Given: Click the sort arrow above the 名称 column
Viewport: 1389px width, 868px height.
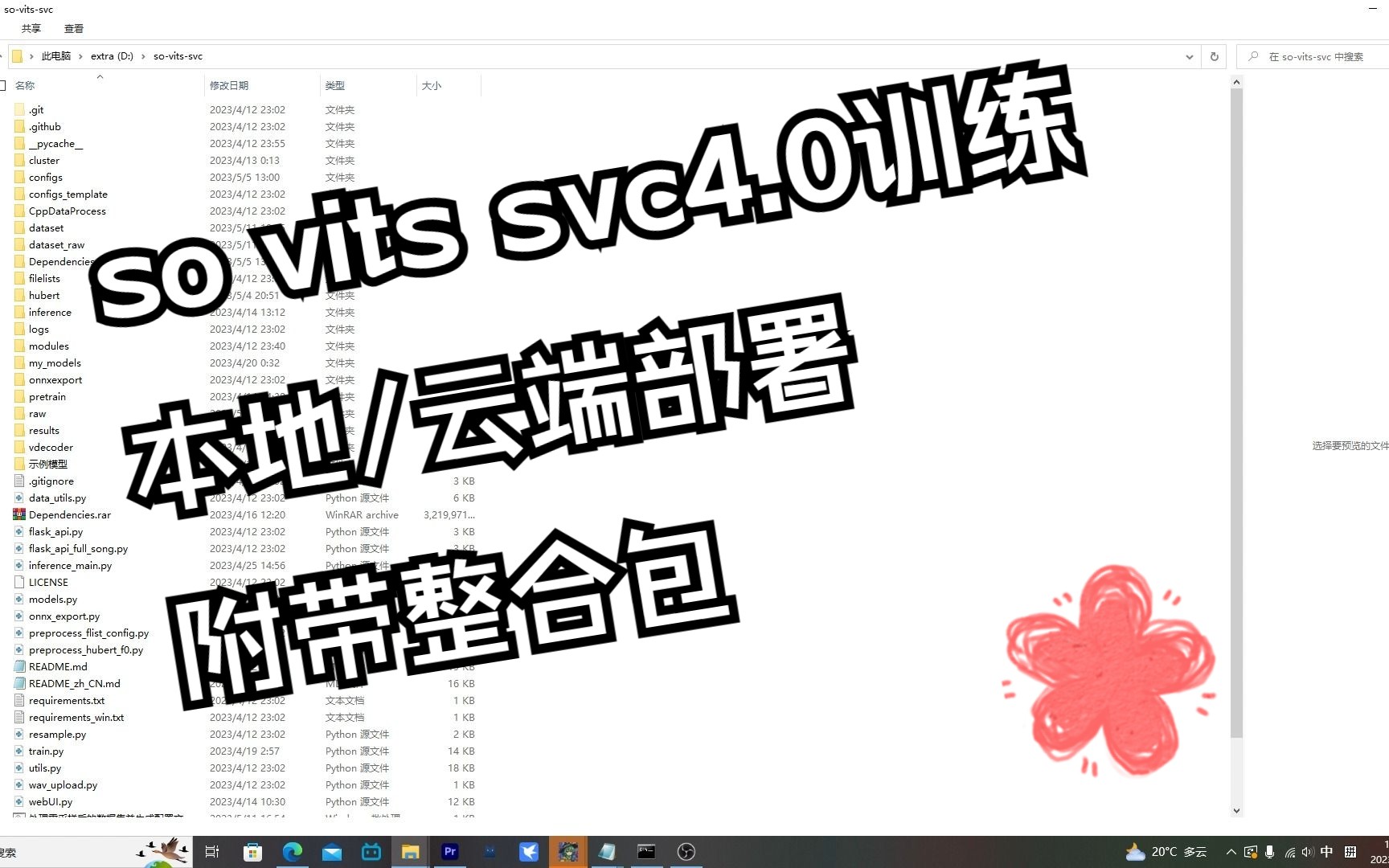Looking at the screenshot, I should (x=100, y=76).
